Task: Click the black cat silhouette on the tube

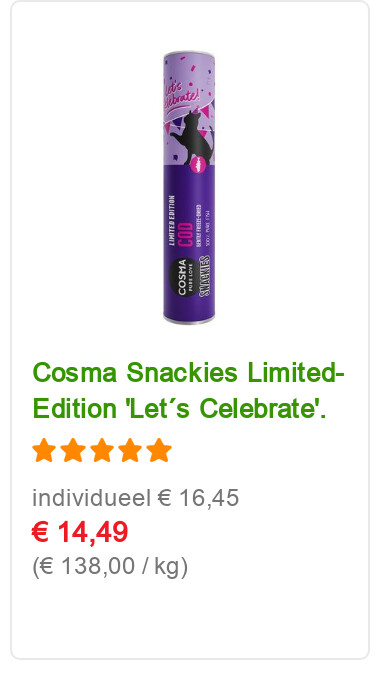Action: (191, 138)
